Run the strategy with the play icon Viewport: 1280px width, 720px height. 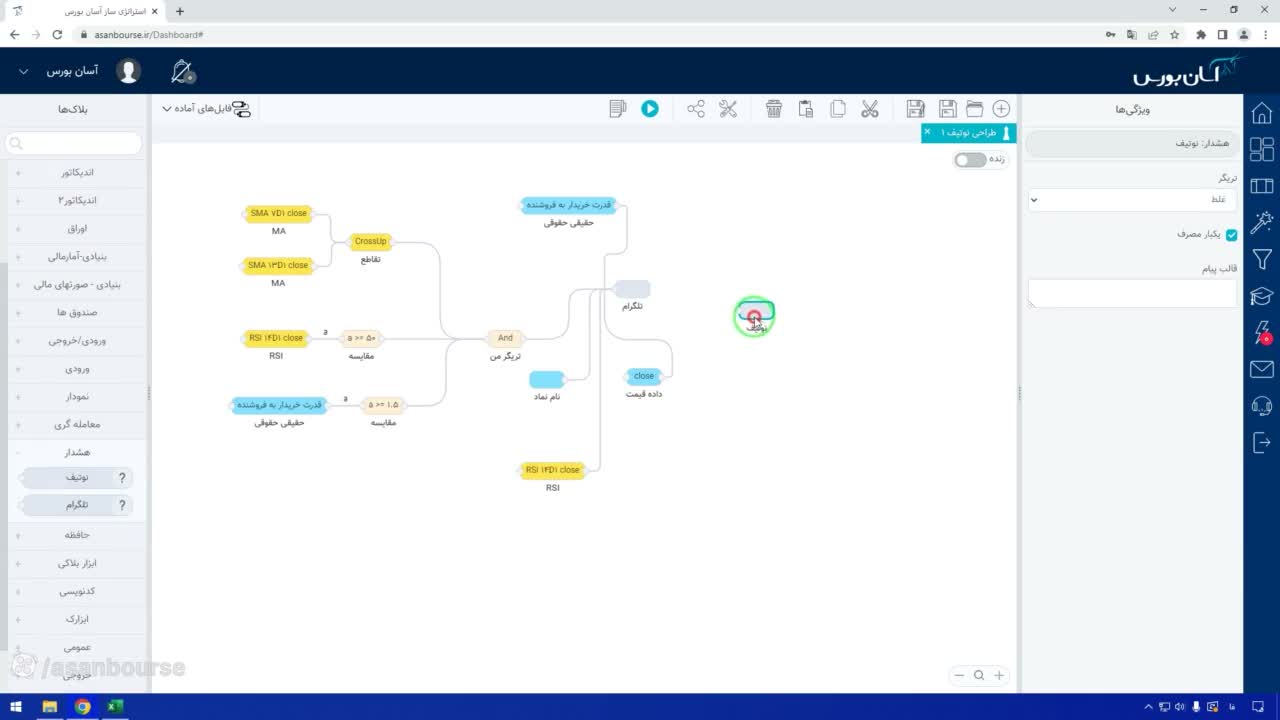pyautogui.click(x=650, y=109)
